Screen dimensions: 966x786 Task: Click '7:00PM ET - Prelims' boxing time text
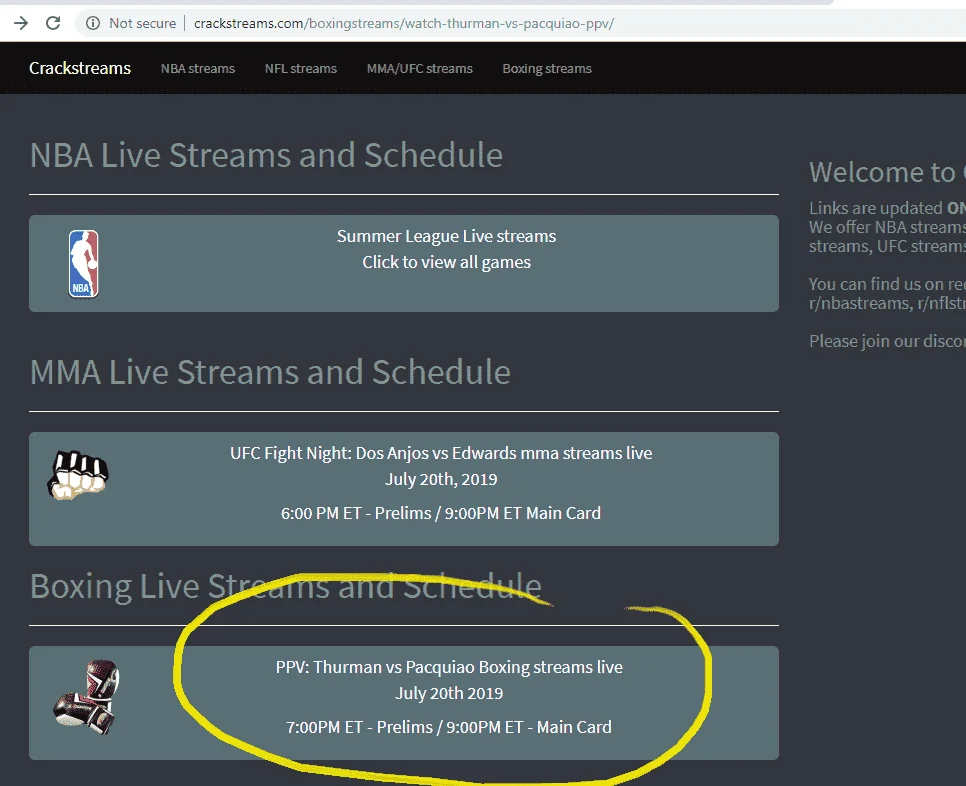click(x=360, y=727)
